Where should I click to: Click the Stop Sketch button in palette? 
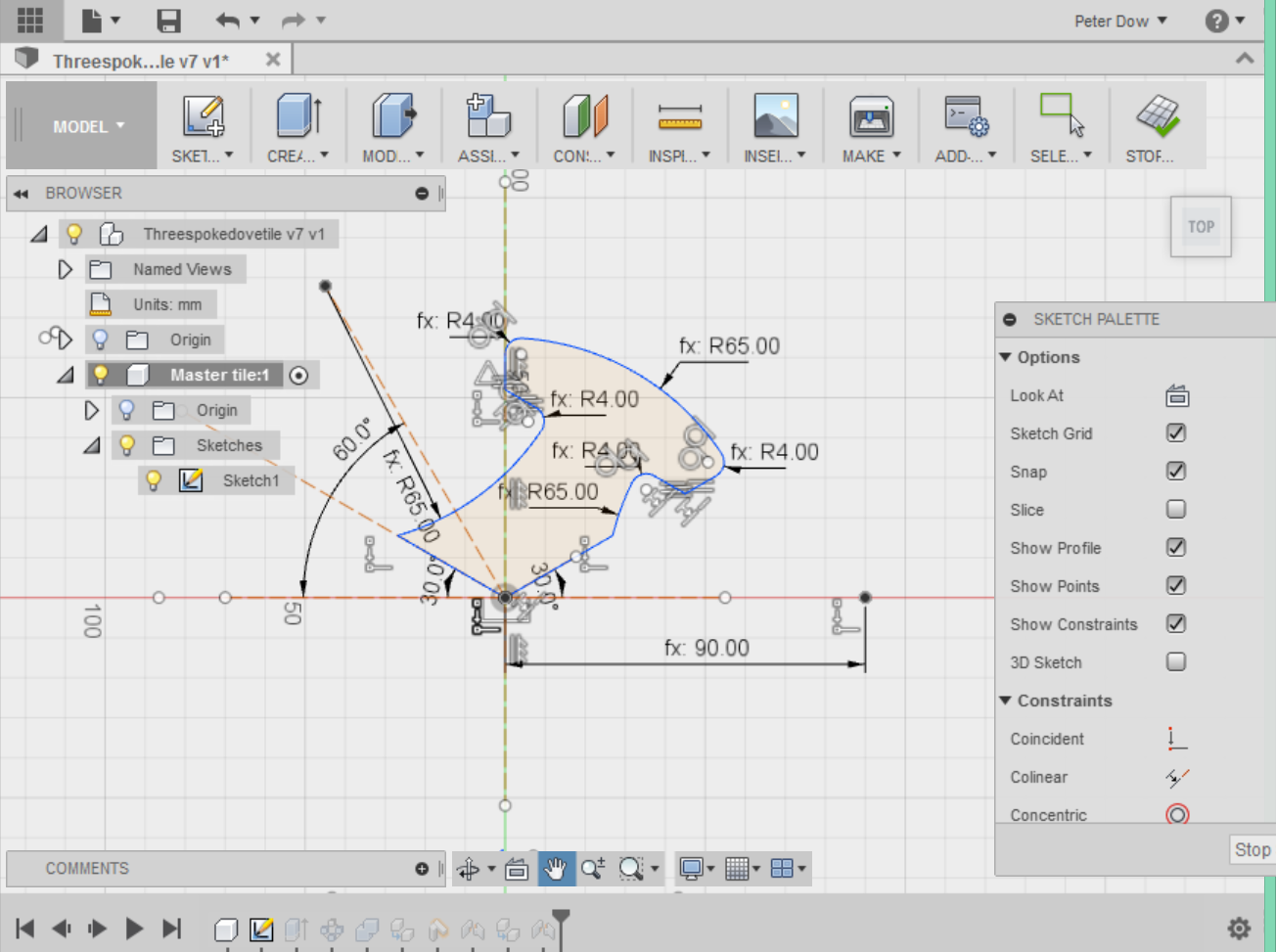coord(1252,849)
